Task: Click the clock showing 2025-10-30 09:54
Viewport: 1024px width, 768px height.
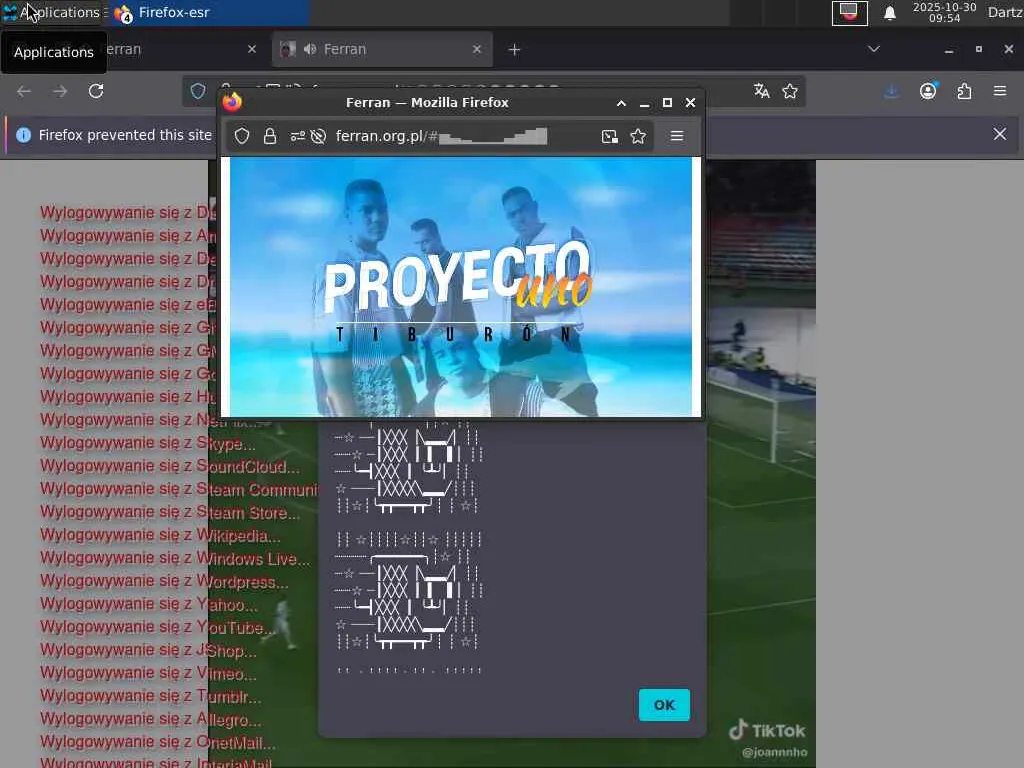Action: (944, 12)
